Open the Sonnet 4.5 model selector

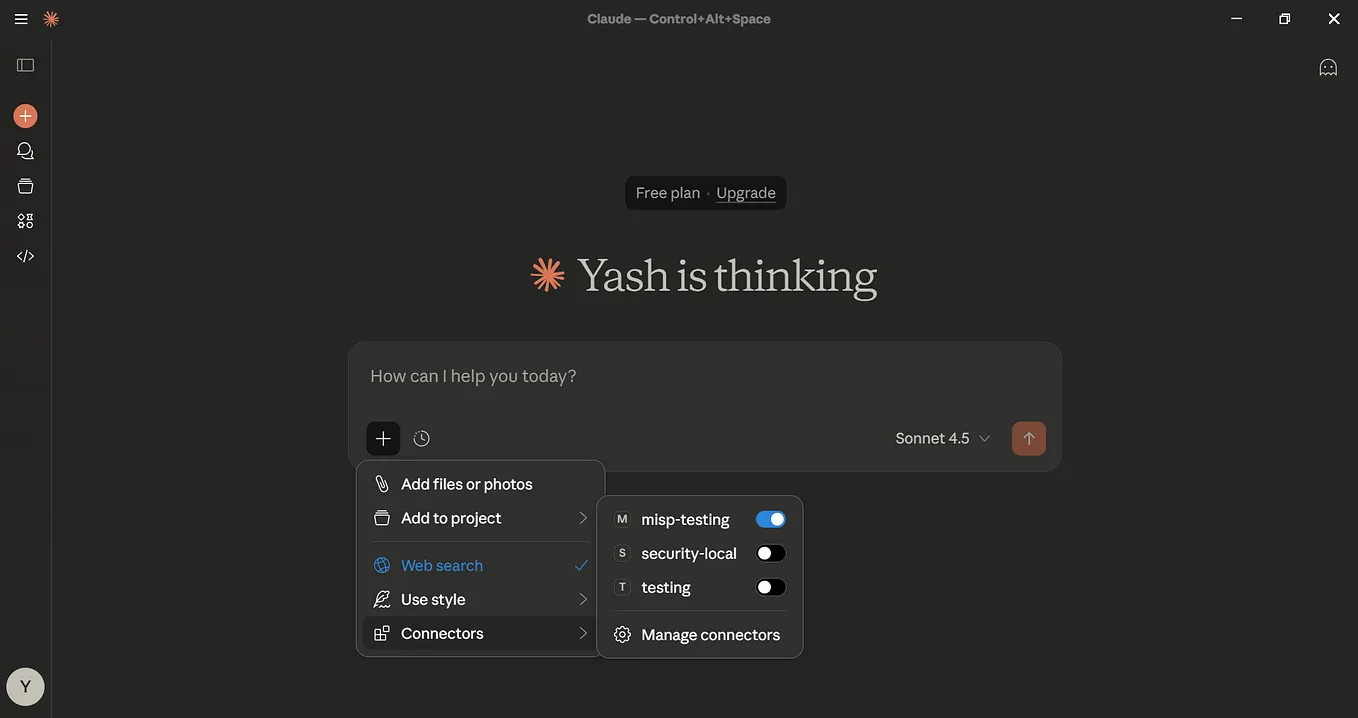(x=943, y=438)
